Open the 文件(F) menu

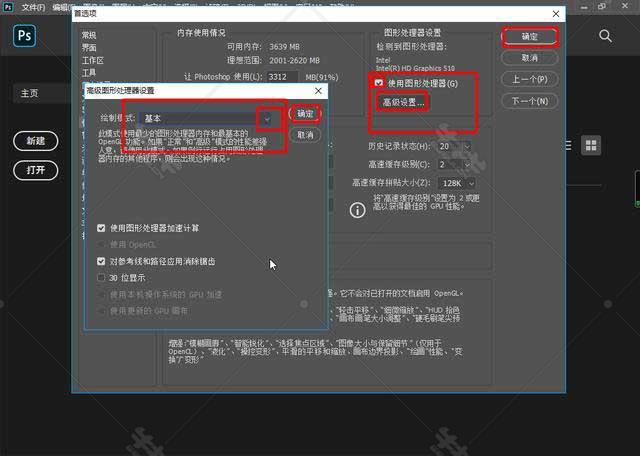[33, 7]
